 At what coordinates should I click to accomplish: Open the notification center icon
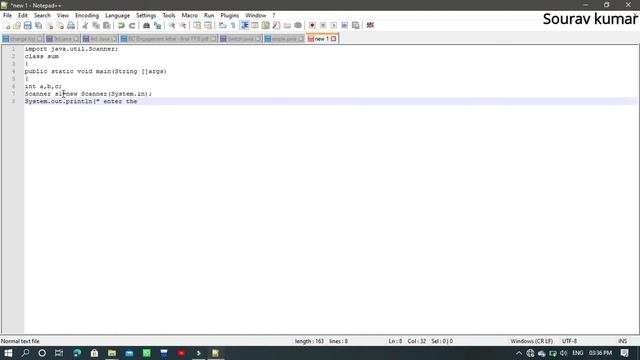coord(624,353)
